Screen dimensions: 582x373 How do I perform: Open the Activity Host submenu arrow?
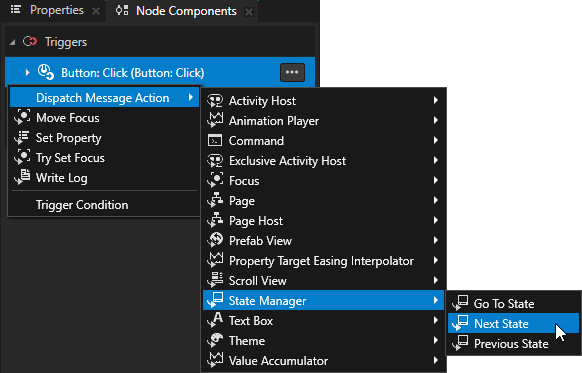coord(436,100)
